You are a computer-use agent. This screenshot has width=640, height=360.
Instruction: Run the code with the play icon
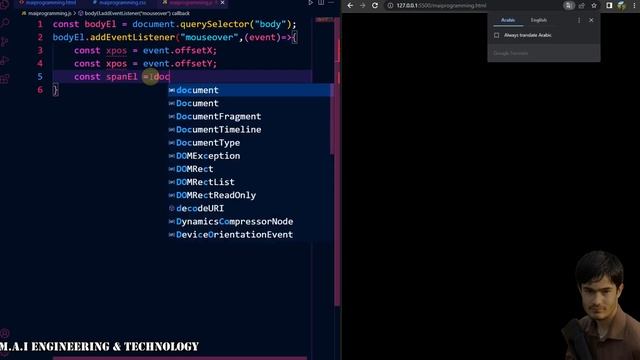[310, 3]
